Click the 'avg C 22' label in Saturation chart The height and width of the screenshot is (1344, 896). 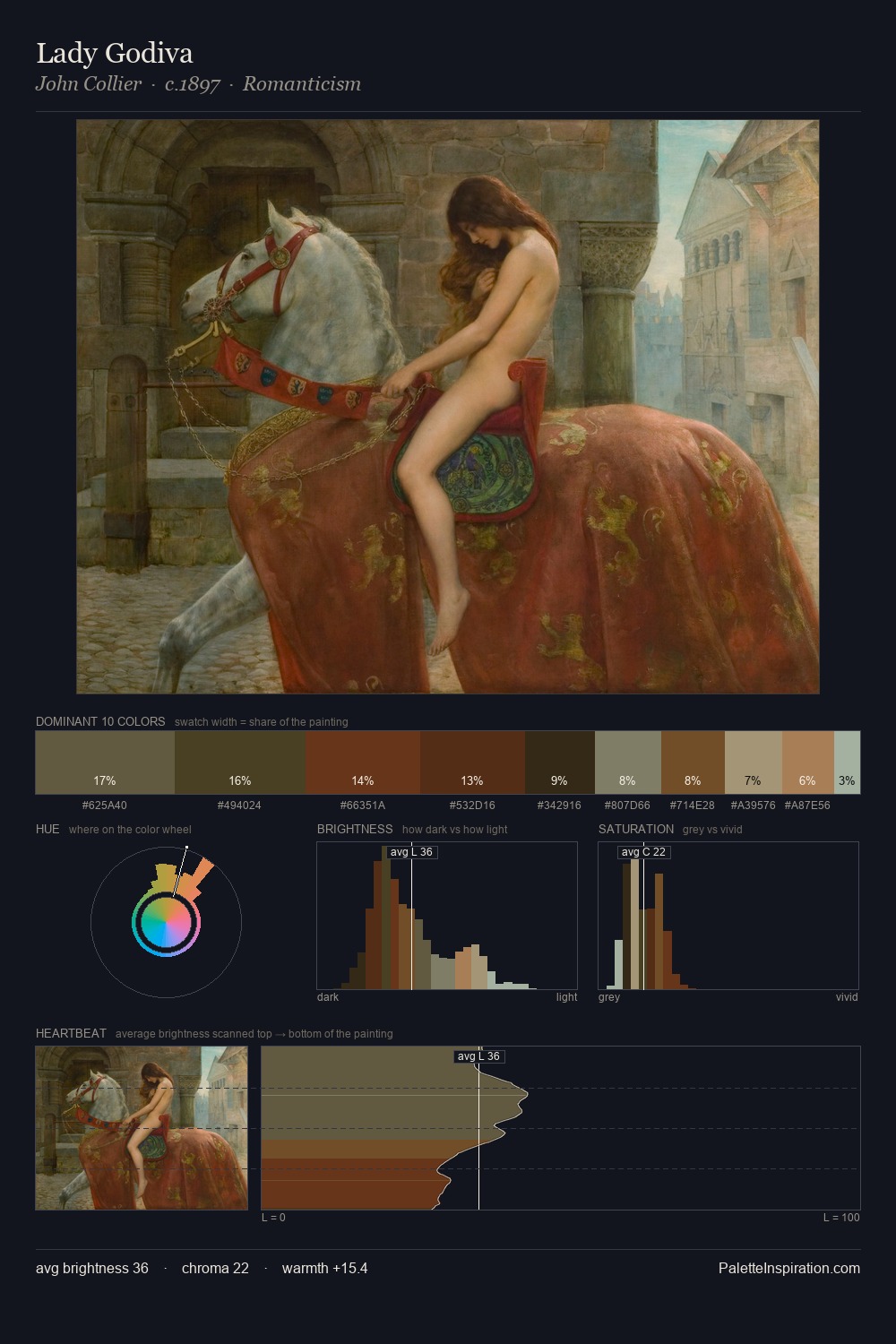(x=644, y=852)
